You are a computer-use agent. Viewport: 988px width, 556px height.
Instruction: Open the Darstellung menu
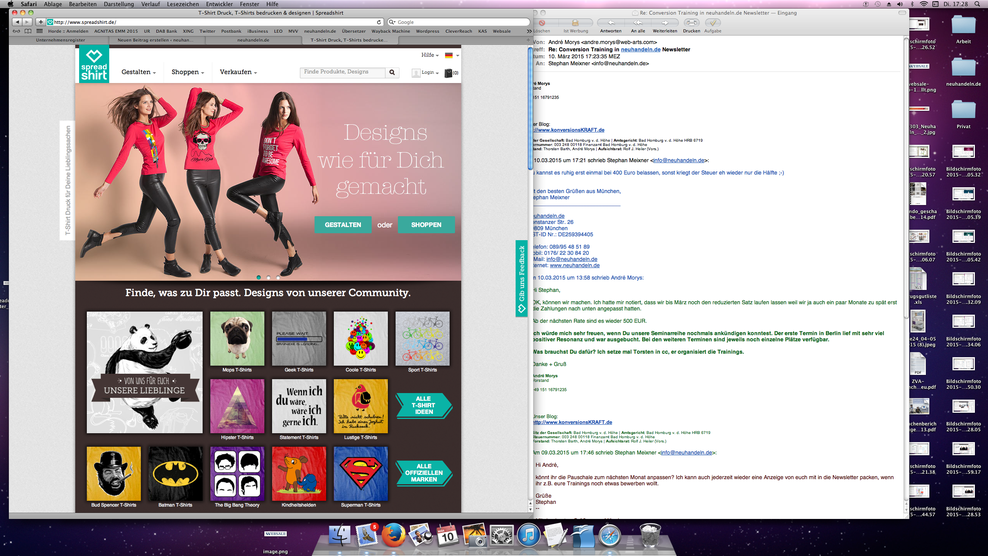click(x=118, y=4)
